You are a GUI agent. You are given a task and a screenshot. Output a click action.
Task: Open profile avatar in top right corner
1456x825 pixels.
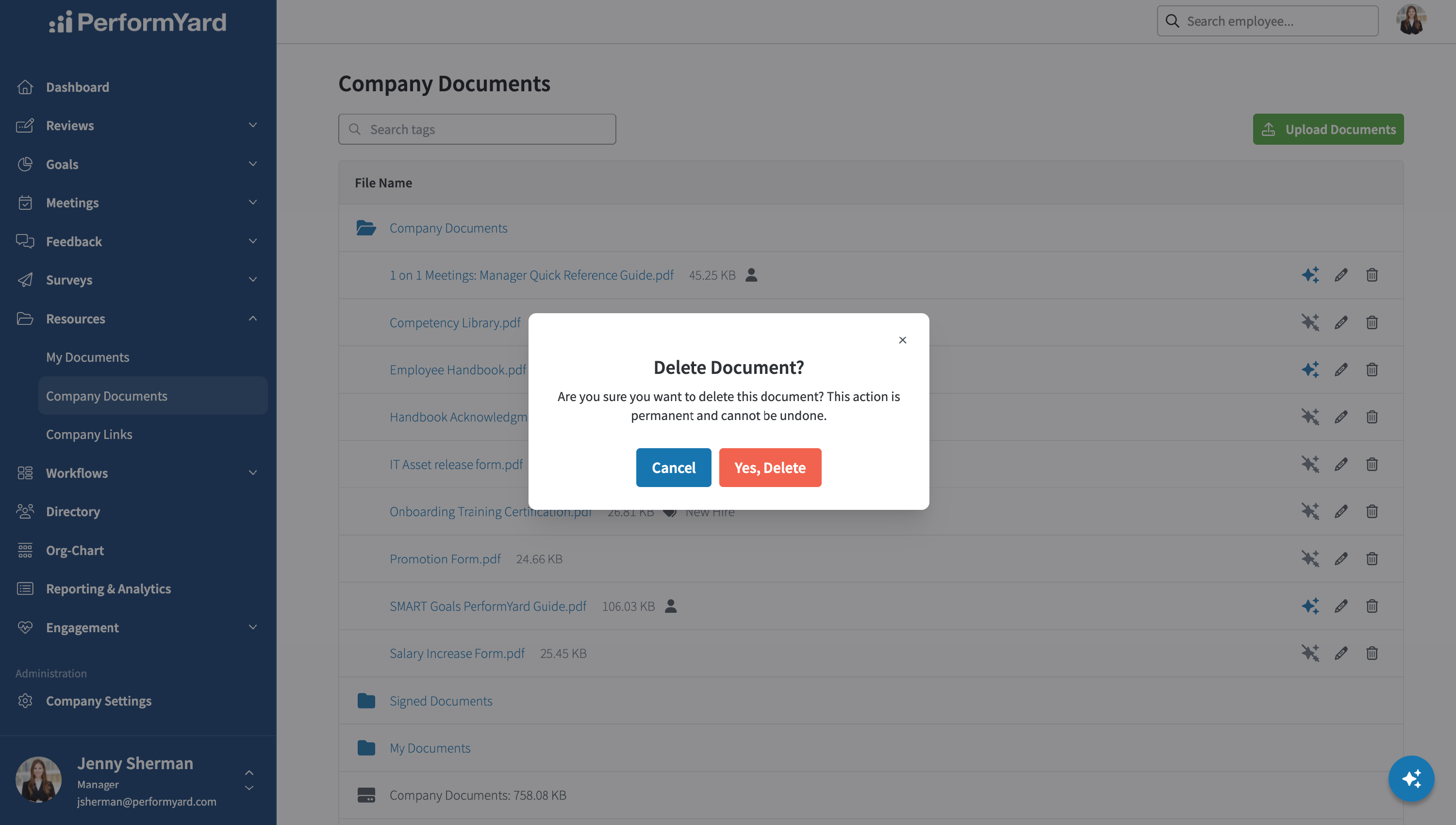(1411, 20)
